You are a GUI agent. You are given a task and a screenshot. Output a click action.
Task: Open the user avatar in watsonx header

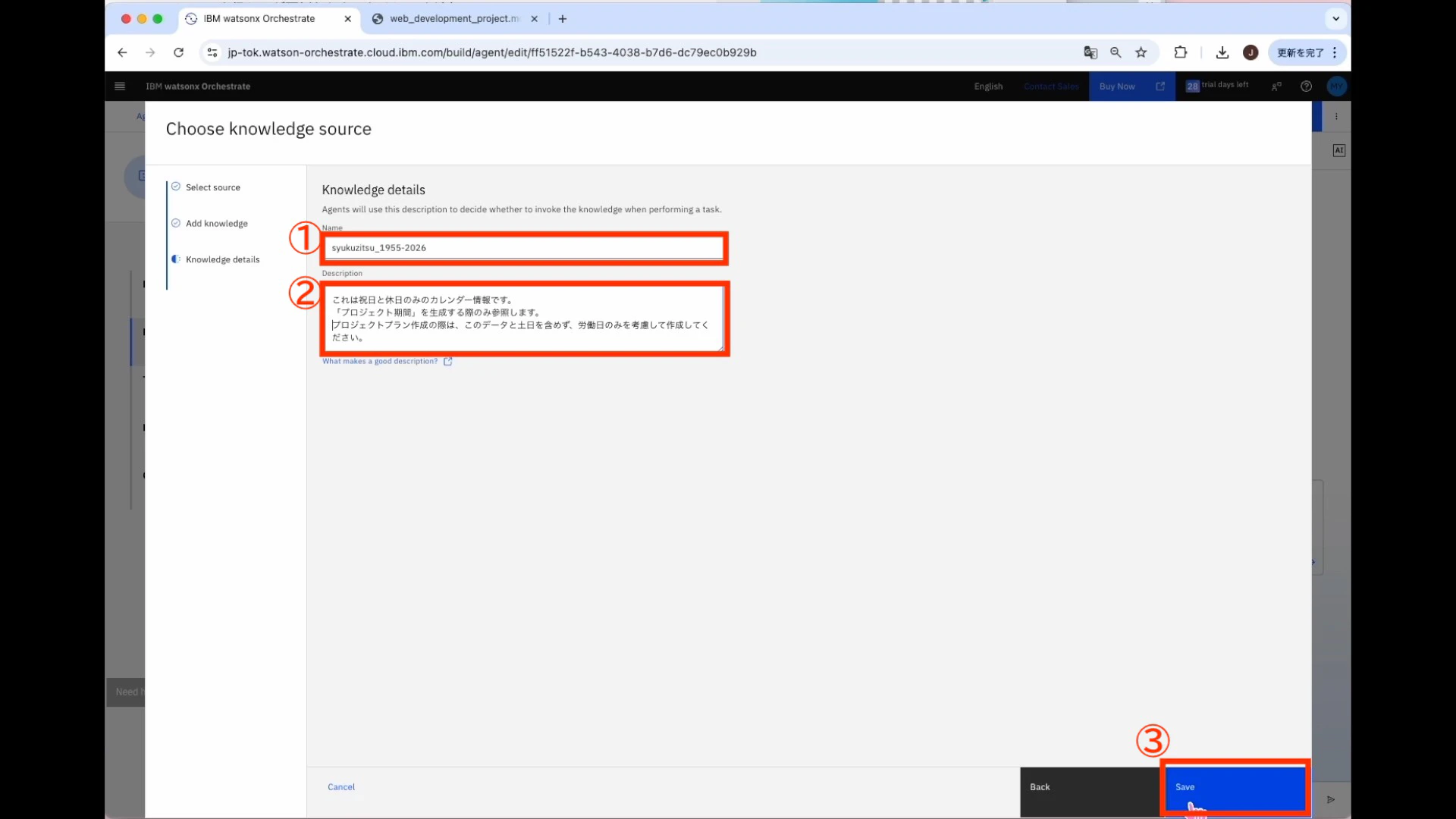(1336, 86)
